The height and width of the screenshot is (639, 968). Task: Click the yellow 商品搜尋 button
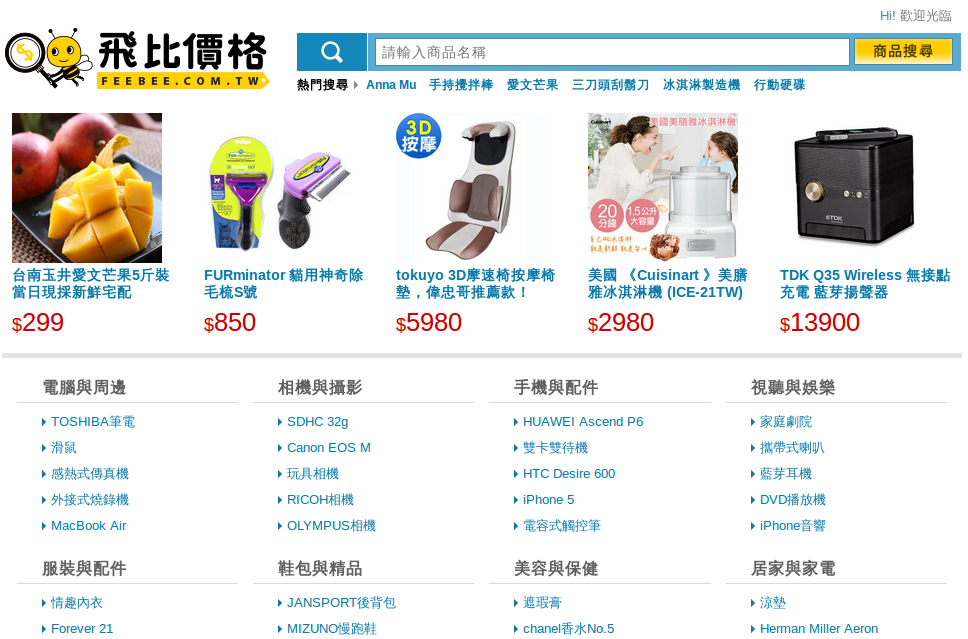click(x=903, y=51)
